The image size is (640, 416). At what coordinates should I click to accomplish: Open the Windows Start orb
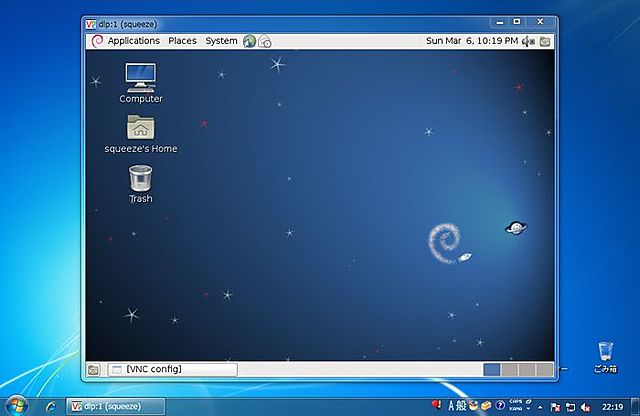point(16,406)
